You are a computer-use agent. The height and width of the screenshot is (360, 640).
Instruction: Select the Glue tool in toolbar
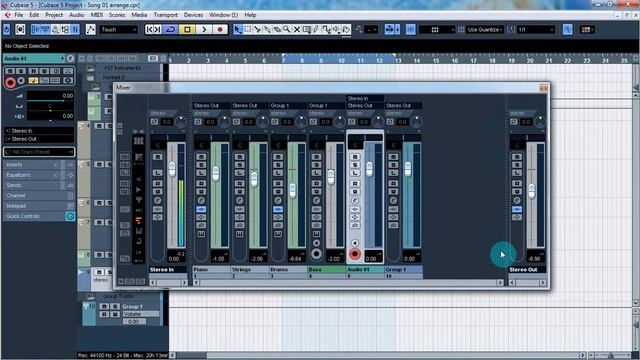[267, 29]
